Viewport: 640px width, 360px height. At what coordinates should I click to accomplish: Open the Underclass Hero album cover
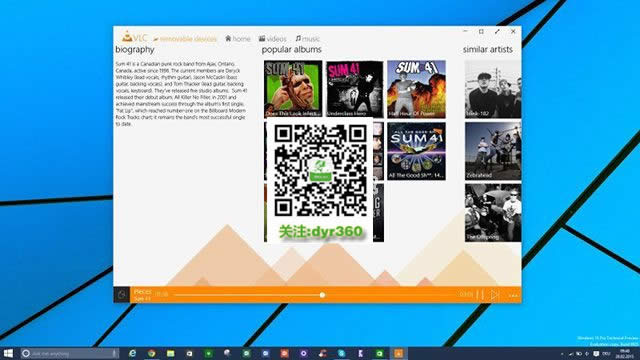(355, 89)
